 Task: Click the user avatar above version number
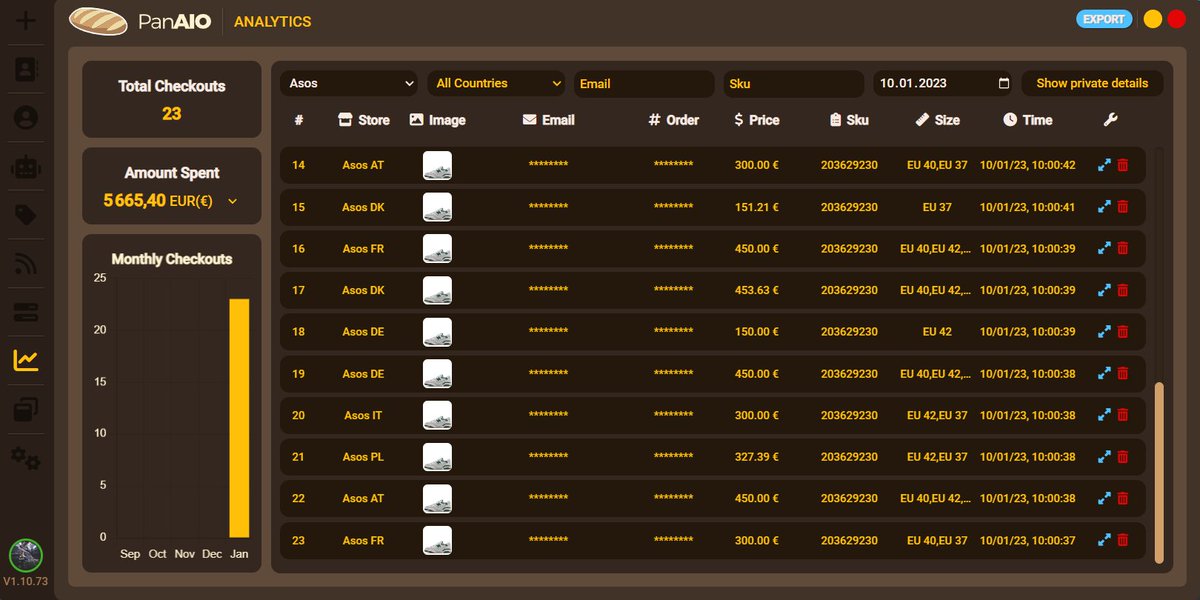[x=26, y=555]
